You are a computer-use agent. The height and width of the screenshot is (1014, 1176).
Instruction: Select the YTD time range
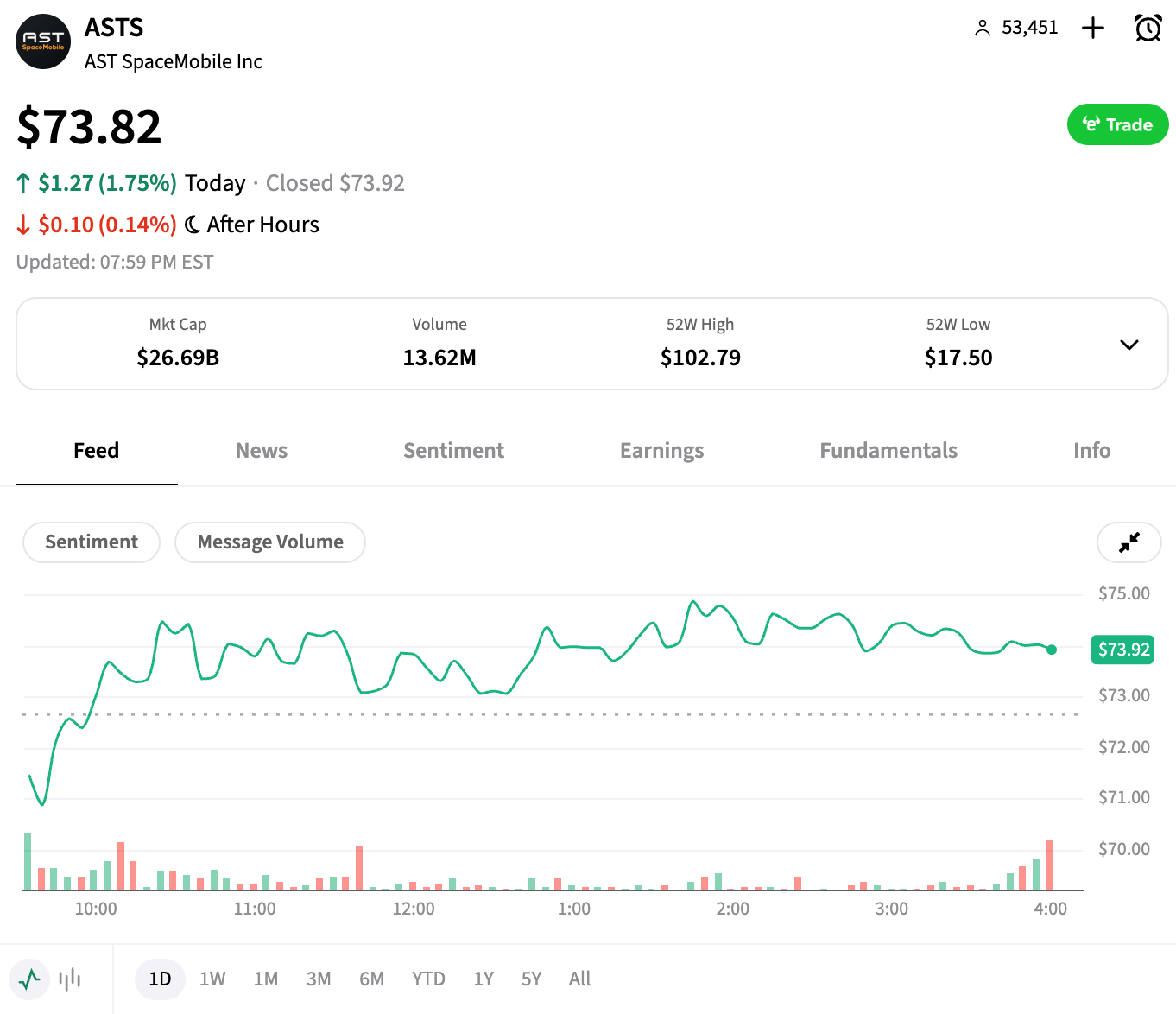428,979
